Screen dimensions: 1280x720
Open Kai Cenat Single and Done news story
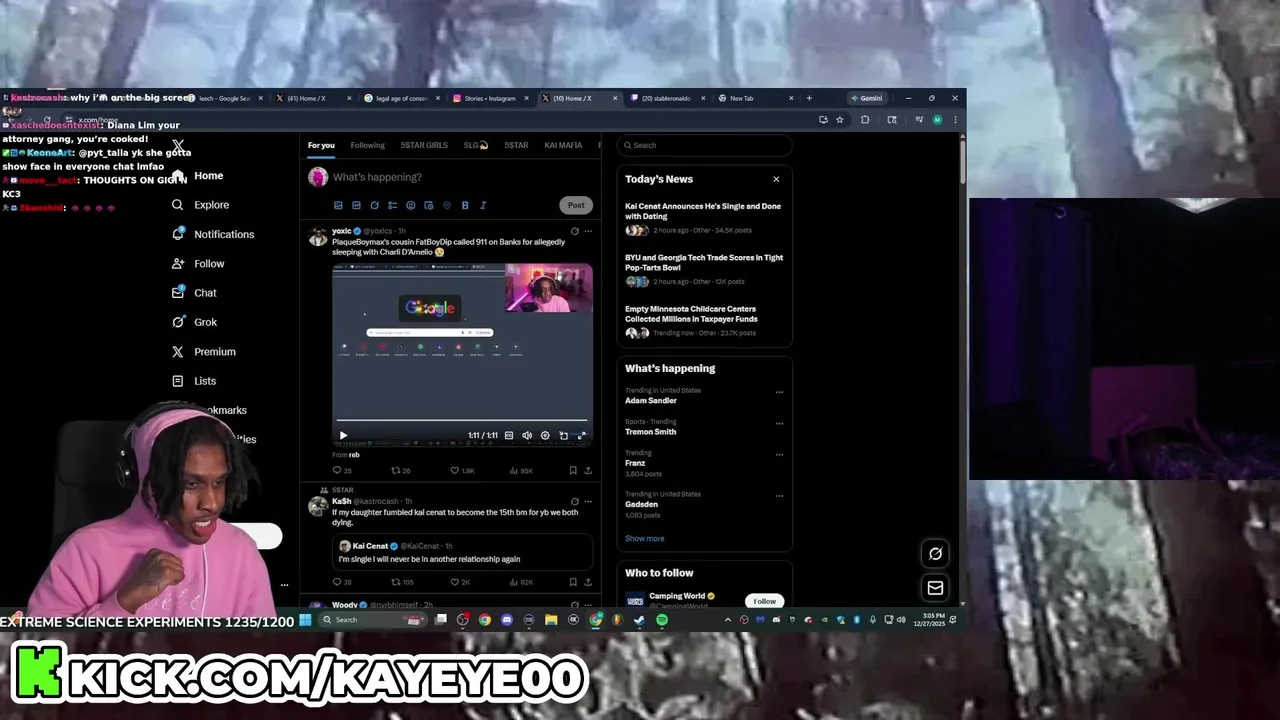click(x=703, y=218)
